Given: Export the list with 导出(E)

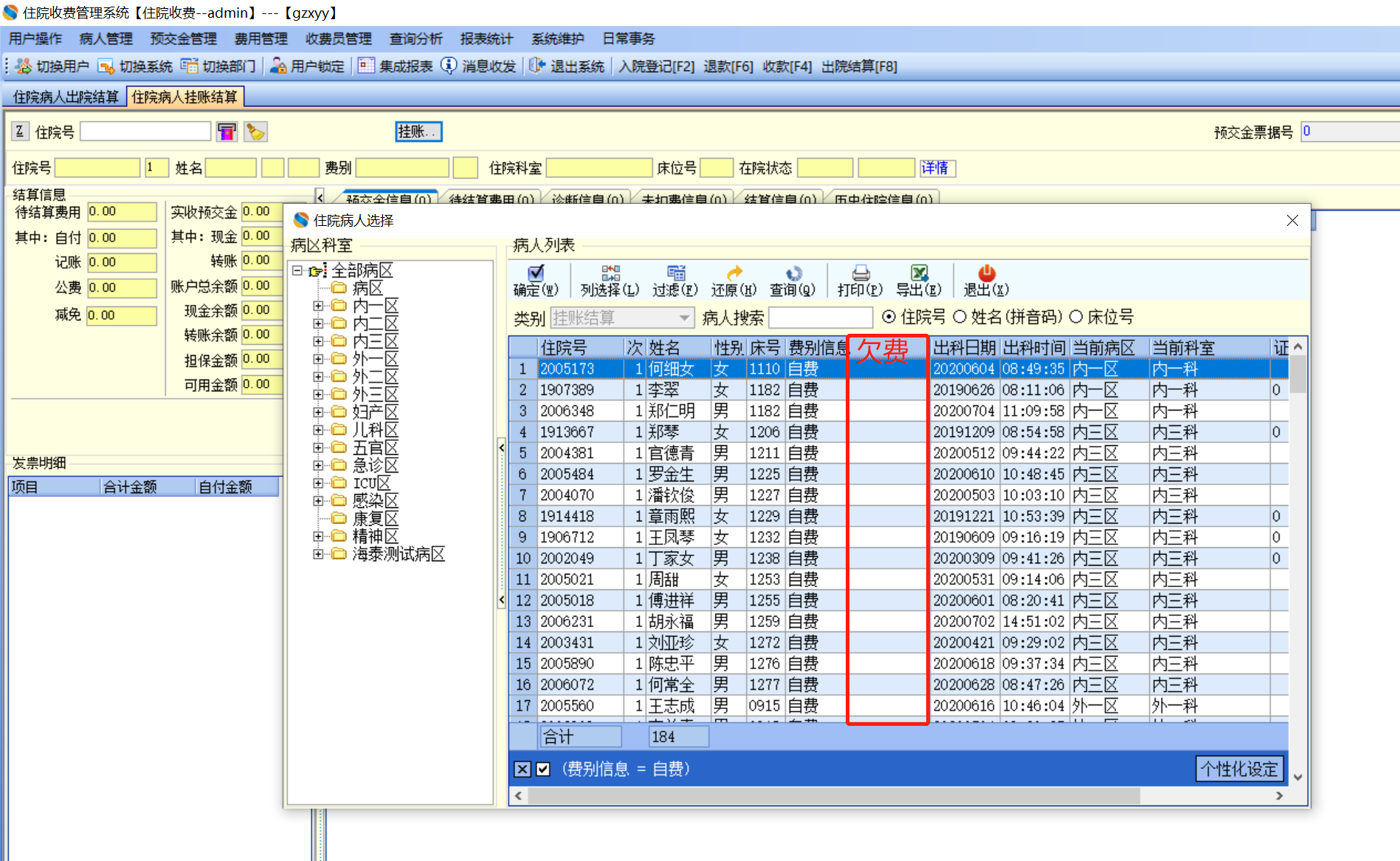Looking at the screenshot, I should (x=919, y=281).
